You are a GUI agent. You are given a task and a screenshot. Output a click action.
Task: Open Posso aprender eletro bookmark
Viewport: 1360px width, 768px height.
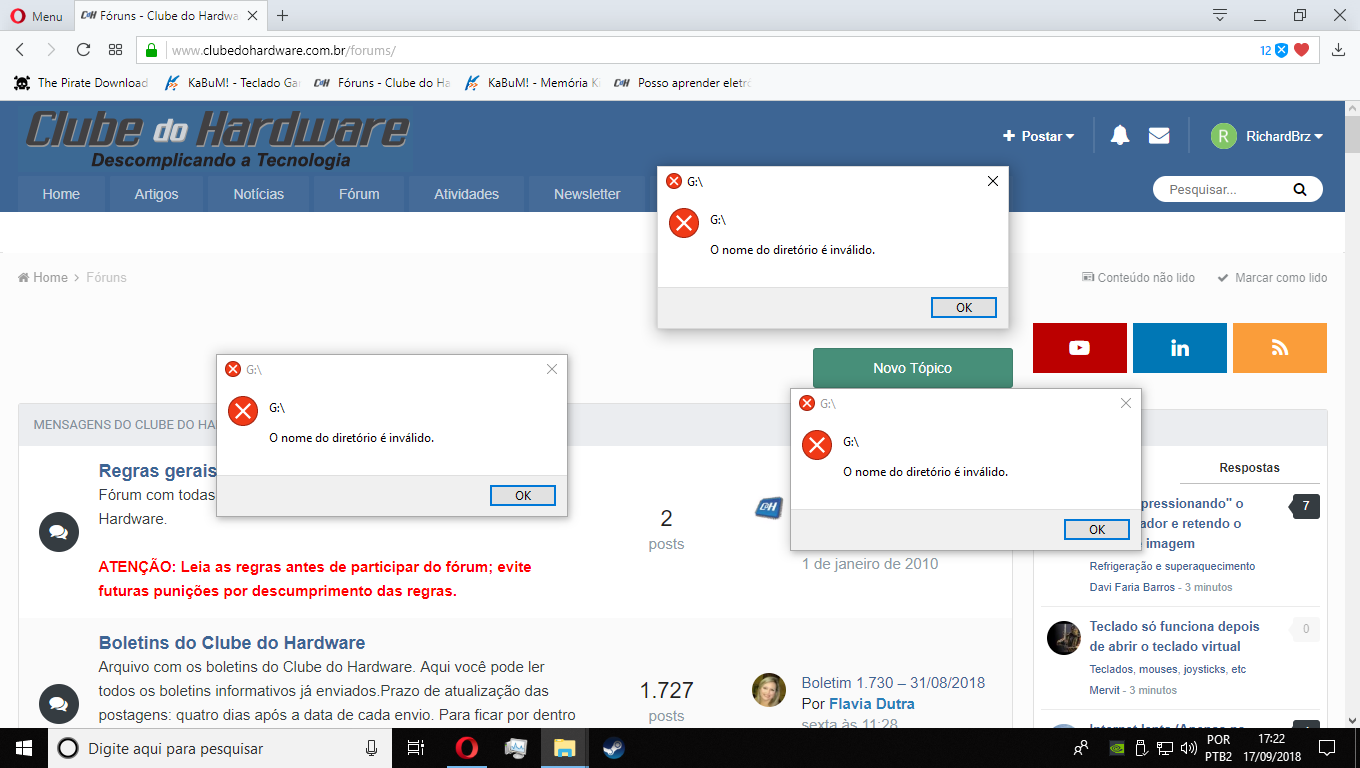click(682, 83)
